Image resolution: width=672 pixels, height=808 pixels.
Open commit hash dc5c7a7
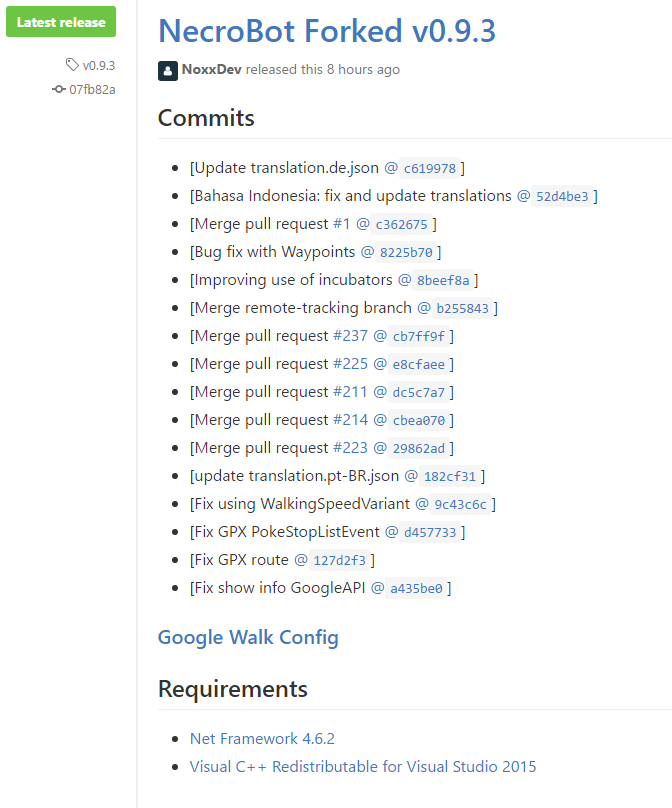tap(418, 392)
